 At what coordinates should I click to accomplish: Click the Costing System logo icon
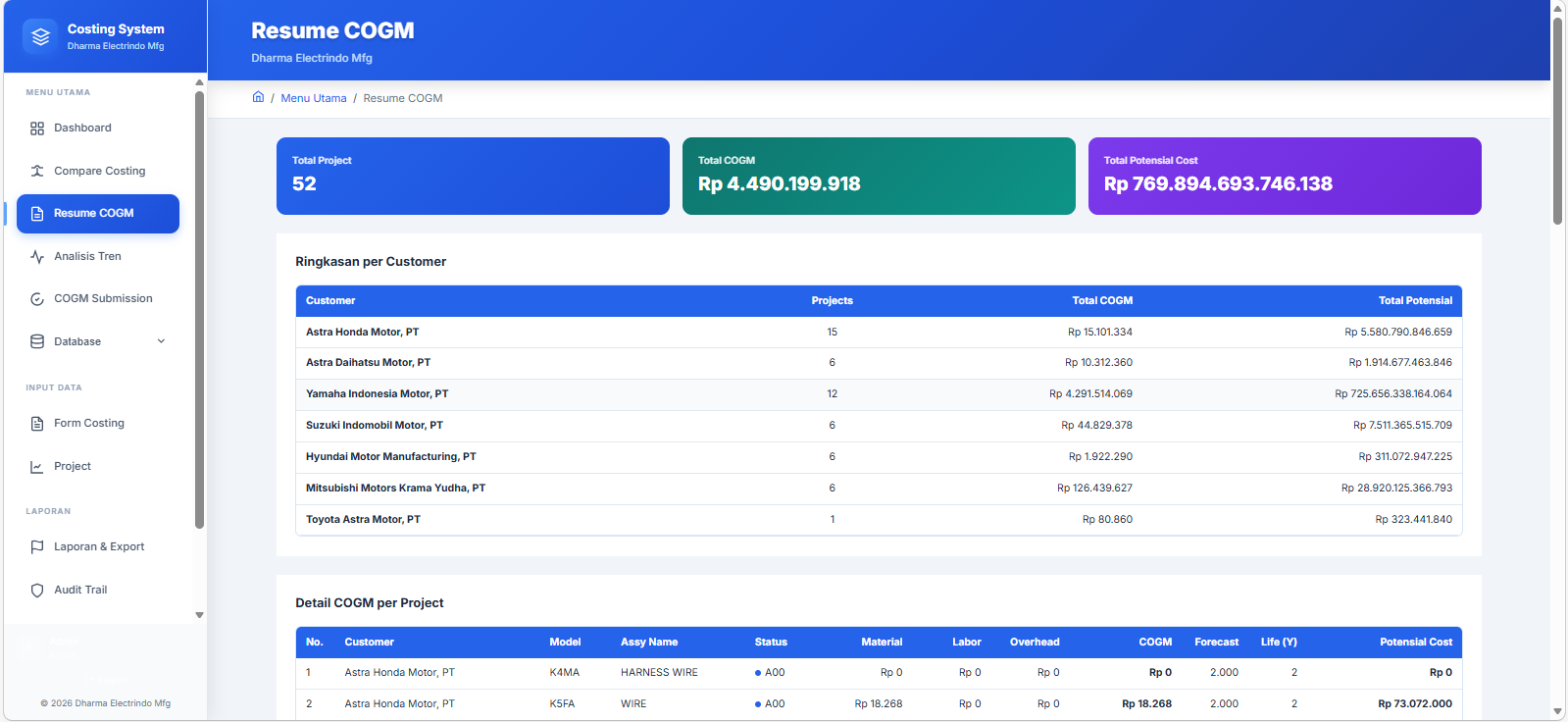coord(40,36)
